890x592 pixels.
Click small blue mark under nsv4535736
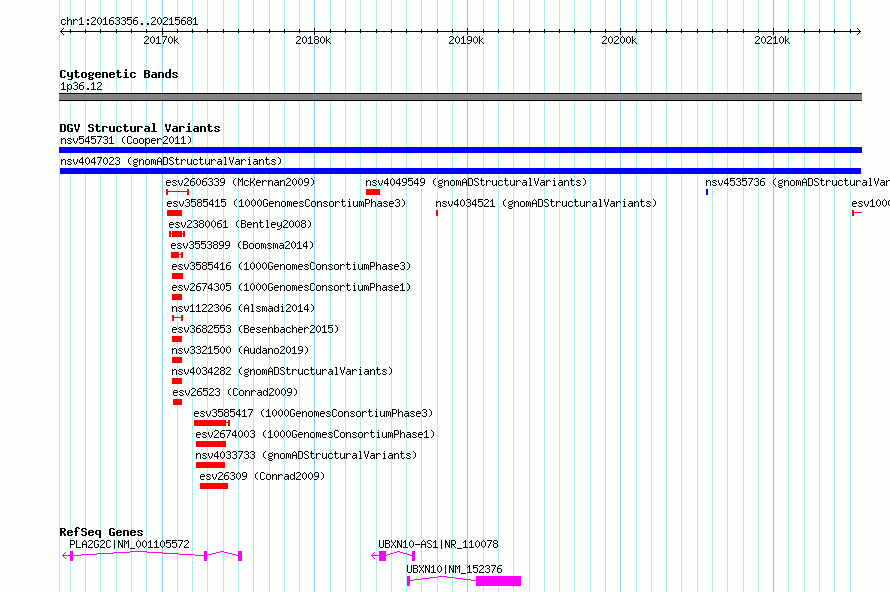(x=707, y=192)
